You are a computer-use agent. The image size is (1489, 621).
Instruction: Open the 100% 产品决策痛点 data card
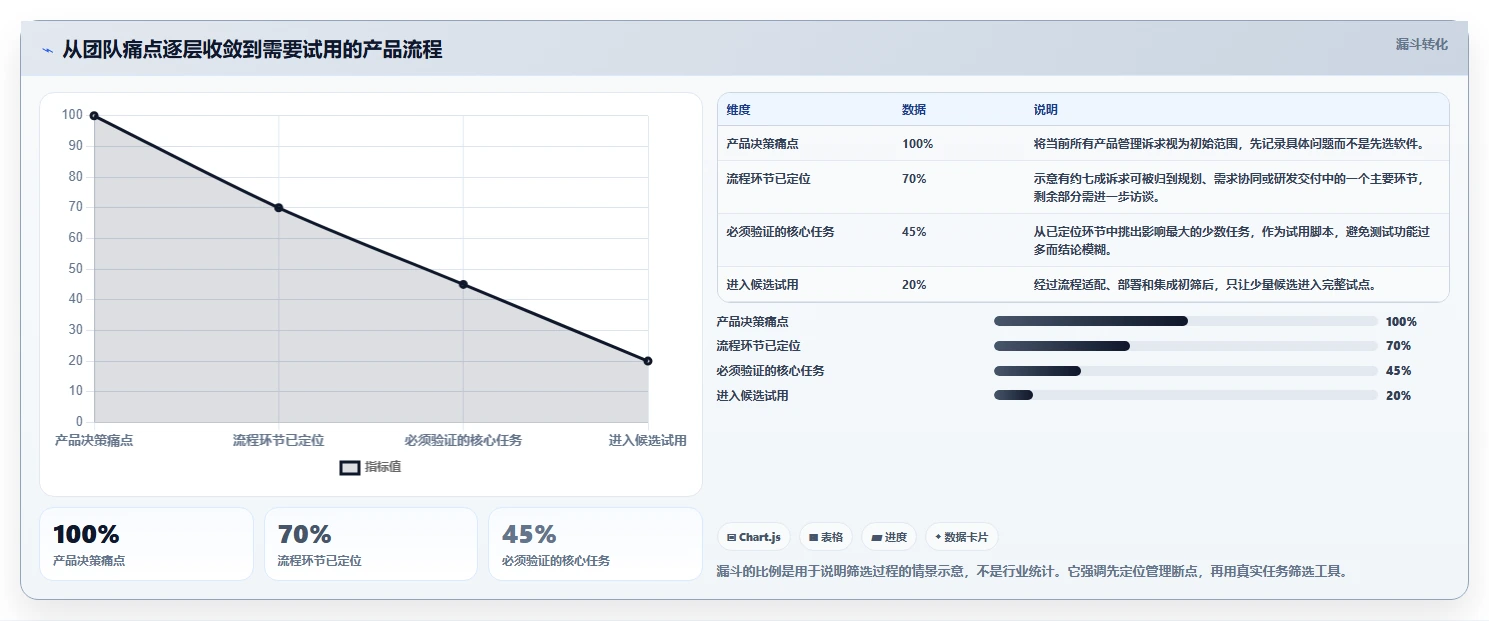coord(146,544)
